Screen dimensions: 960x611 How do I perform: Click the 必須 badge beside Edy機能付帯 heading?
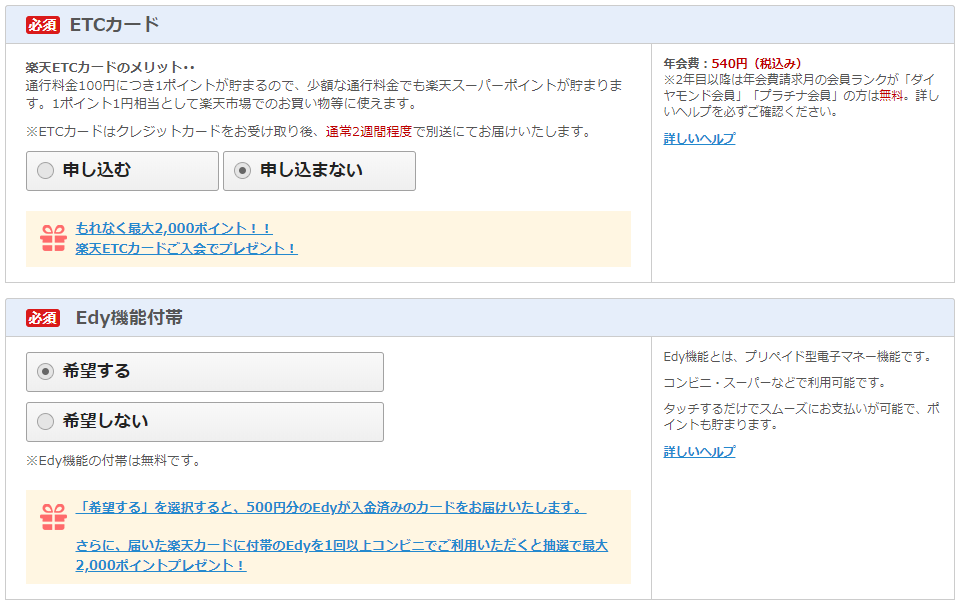(x=42, y=318)
